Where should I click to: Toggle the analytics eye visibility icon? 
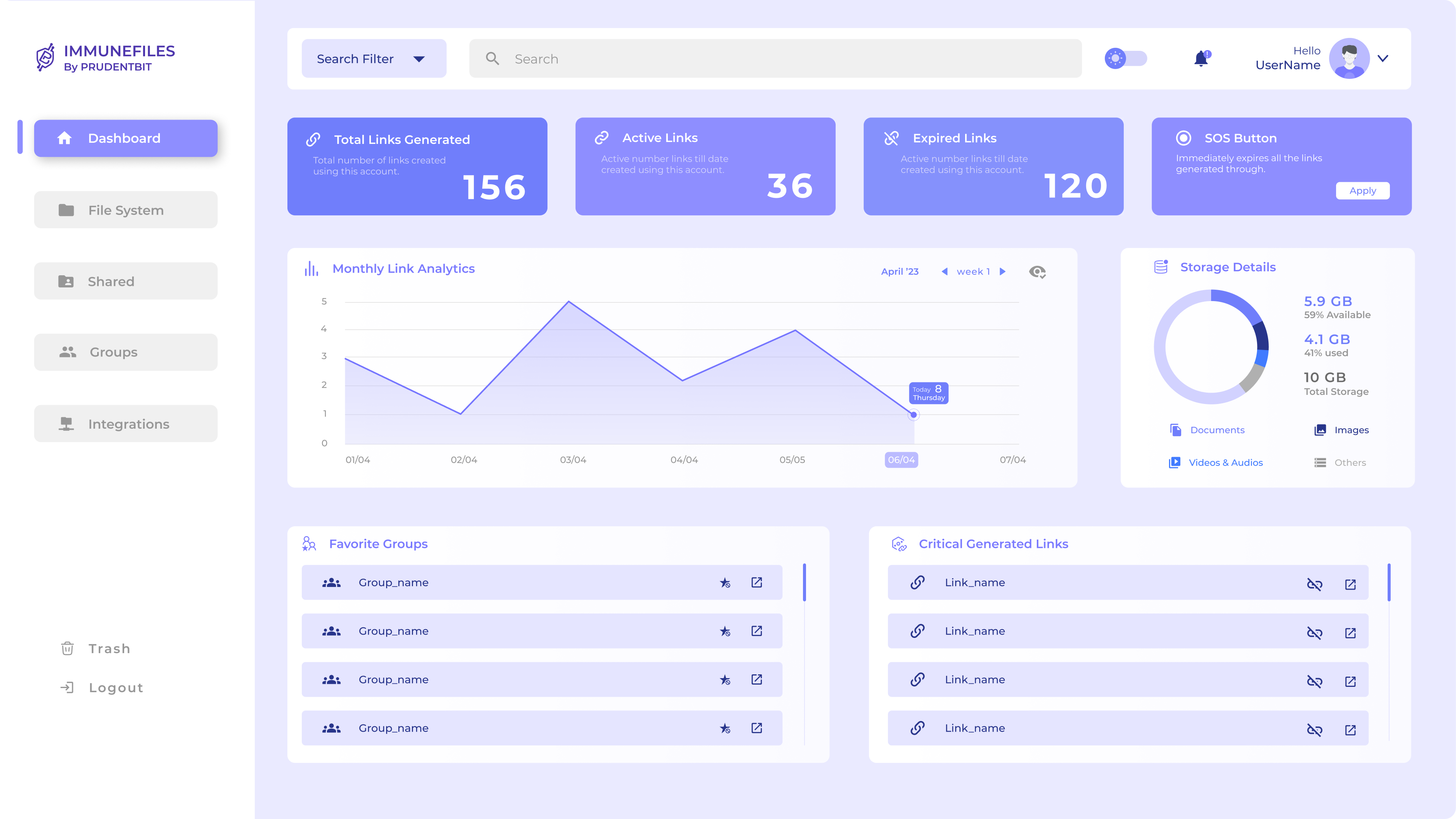coord(1036,272)
